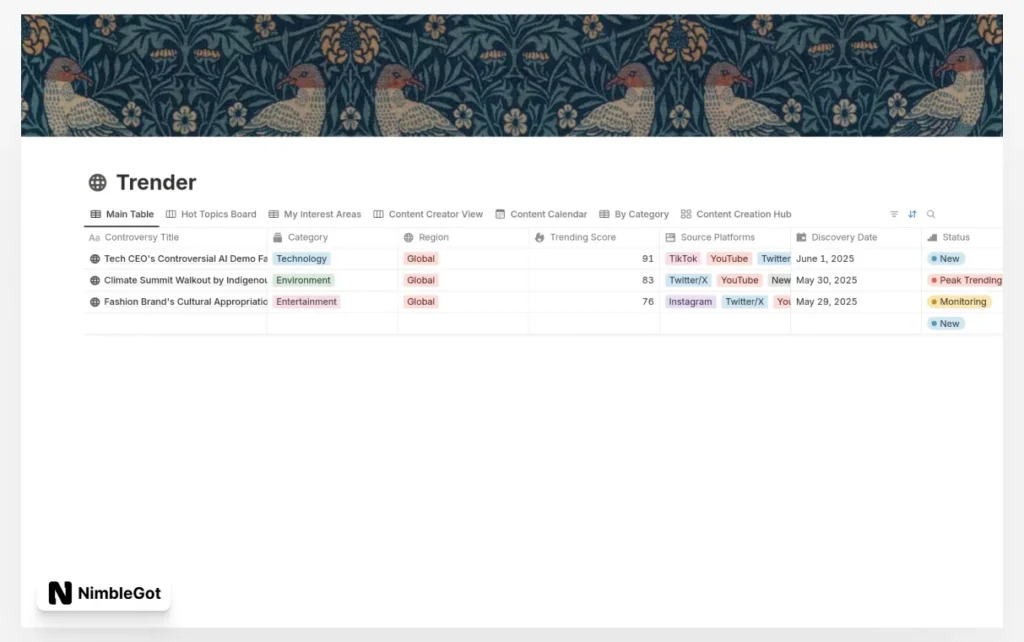Click Global region in Fashion Brand's row
This screenshot has height=642, width=1024.
point(421,302)
